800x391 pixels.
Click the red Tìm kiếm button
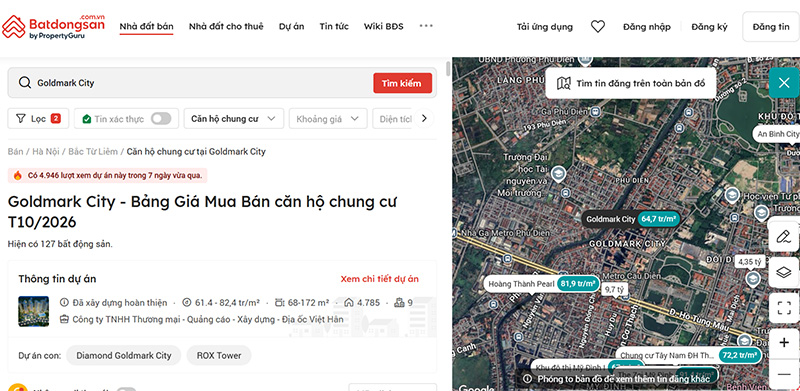pyautogui.click(x=402, y=83)
